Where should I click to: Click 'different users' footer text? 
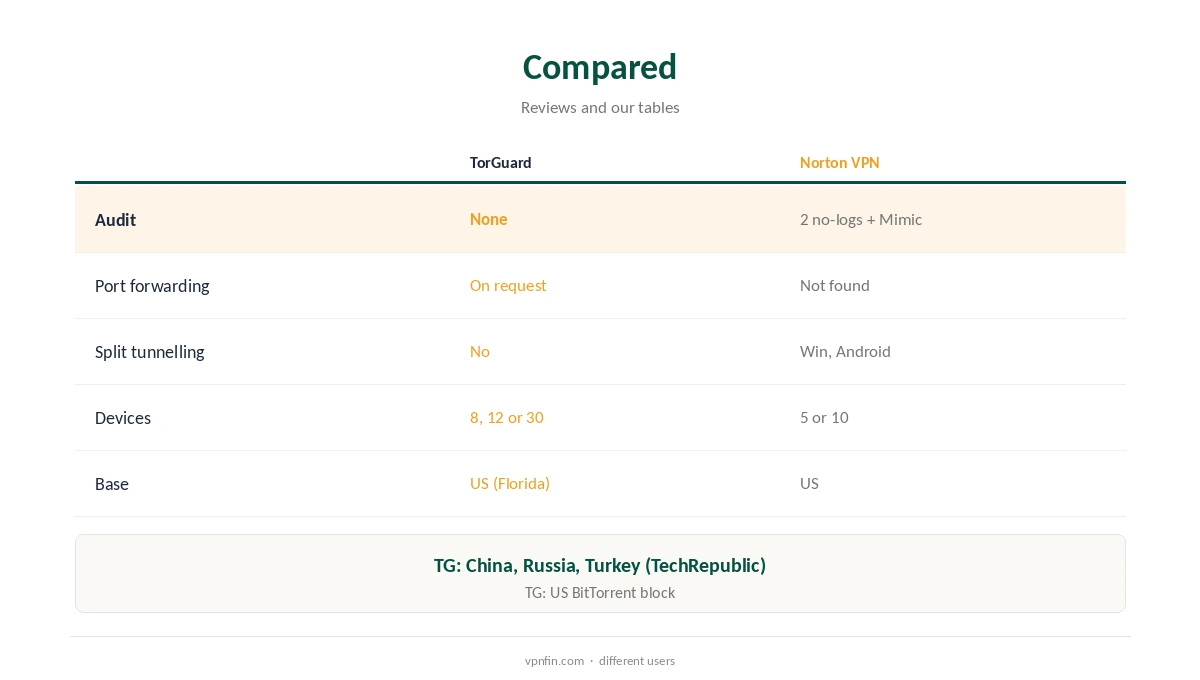(637, 661)
